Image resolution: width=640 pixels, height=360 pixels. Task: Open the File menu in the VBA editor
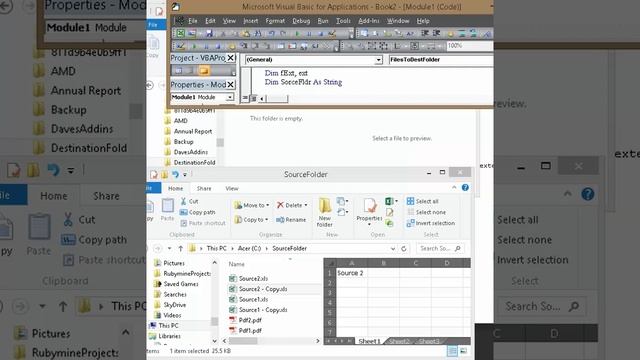193,21
